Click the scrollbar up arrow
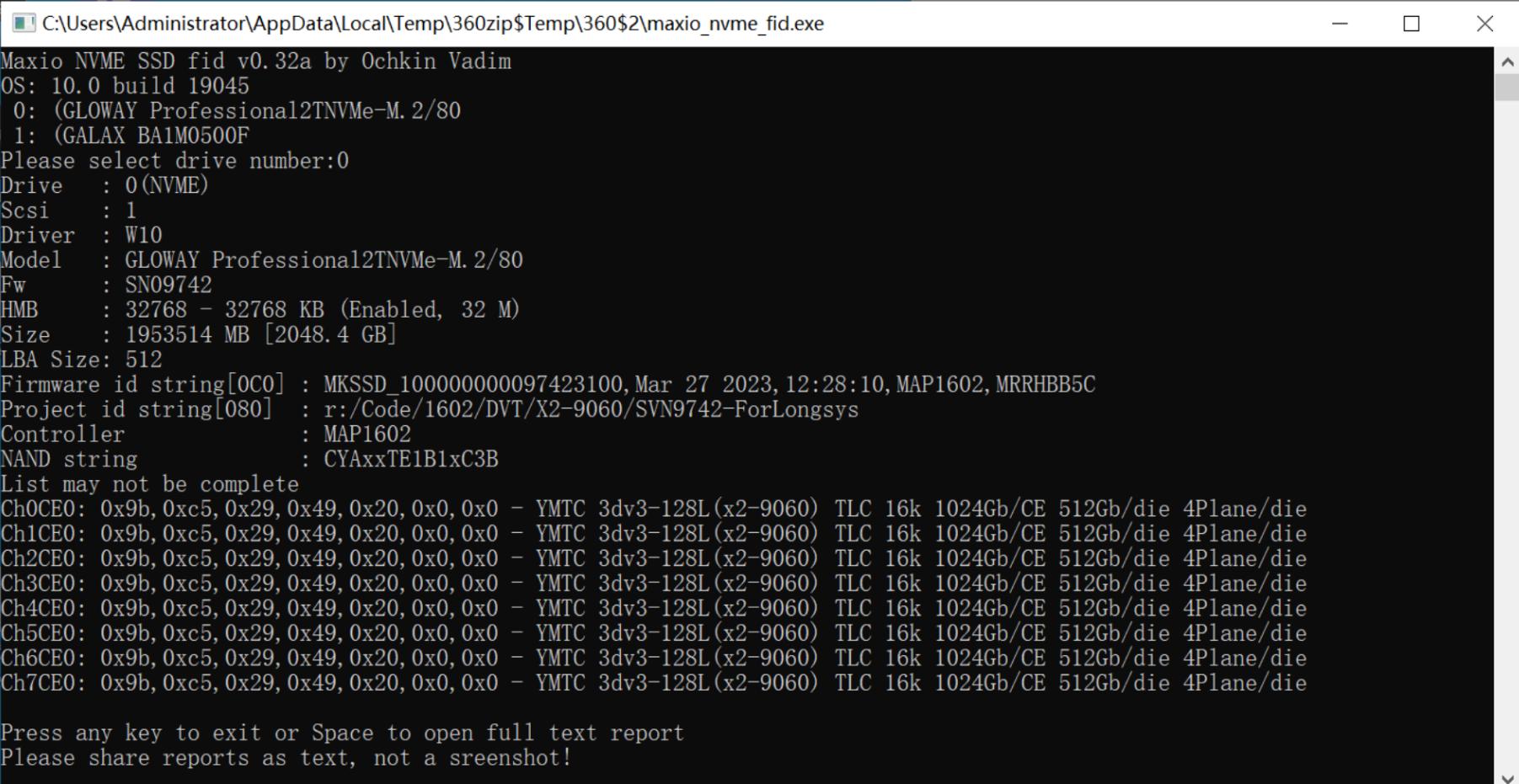The width and height of the screenshot is (1519, 784). pos(1507,61)
